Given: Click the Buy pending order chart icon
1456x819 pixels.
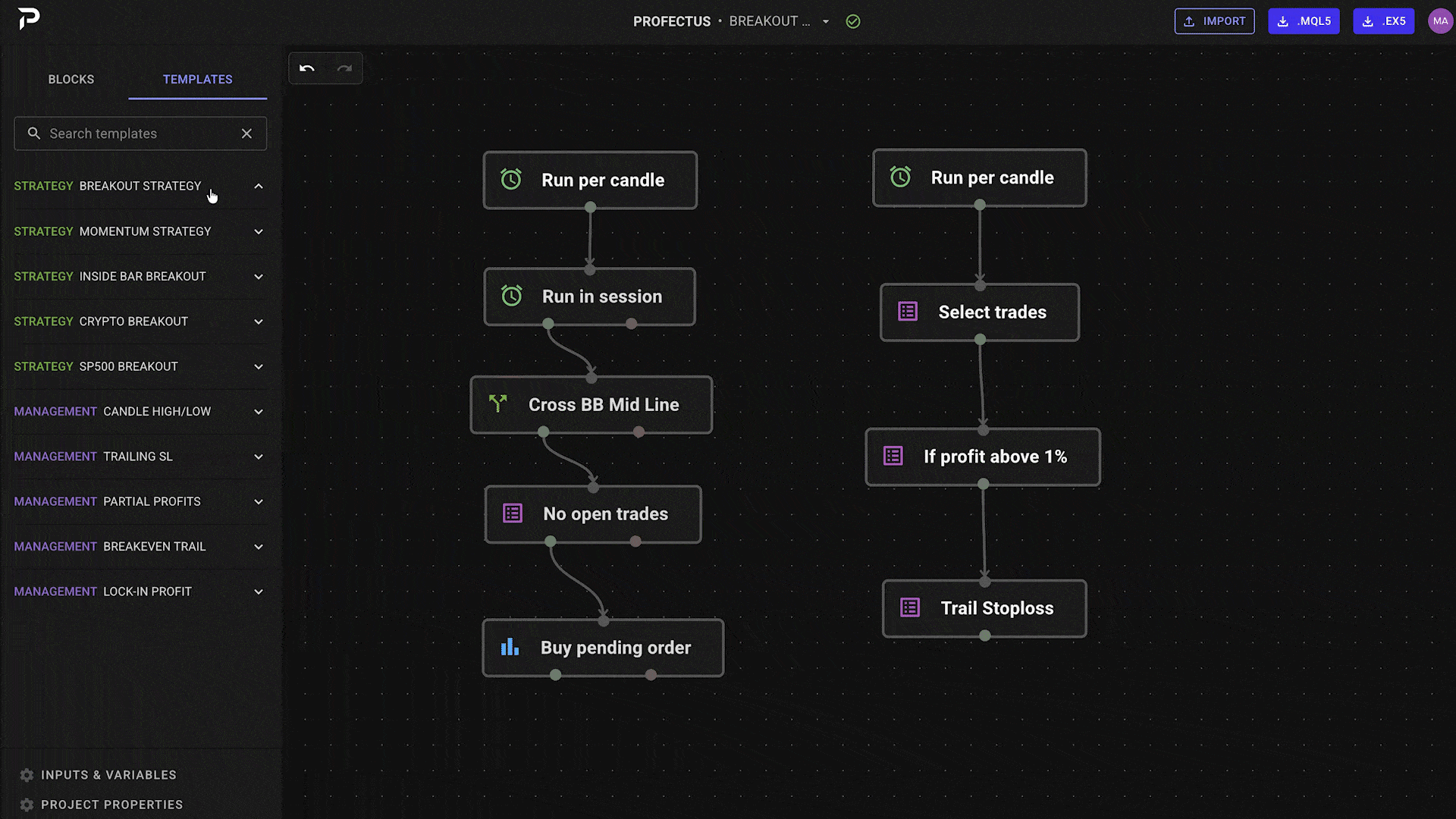Looking at the screenshot, I should 510,647.
